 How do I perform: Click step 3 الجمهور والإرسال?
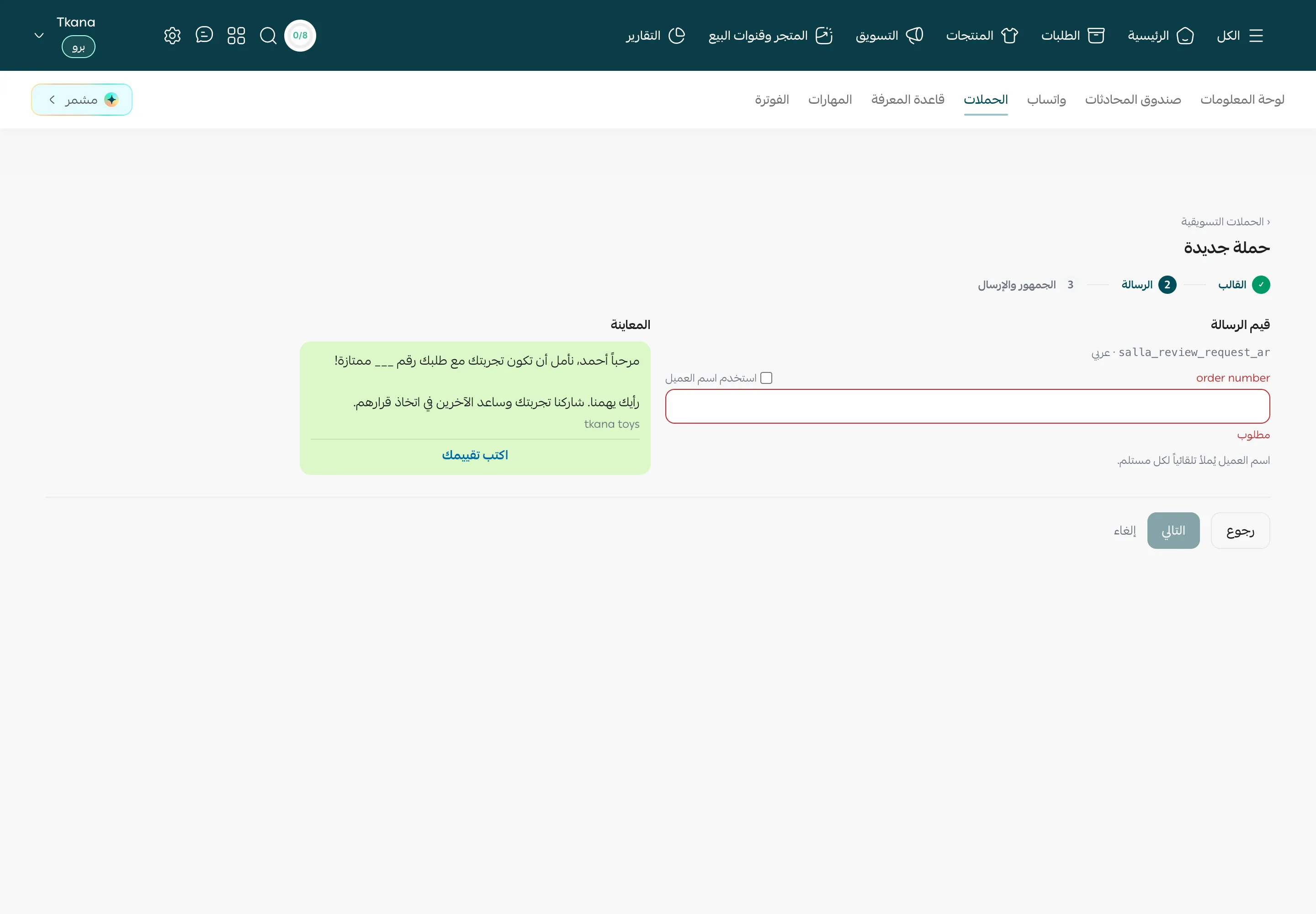tap(1029, 285)
